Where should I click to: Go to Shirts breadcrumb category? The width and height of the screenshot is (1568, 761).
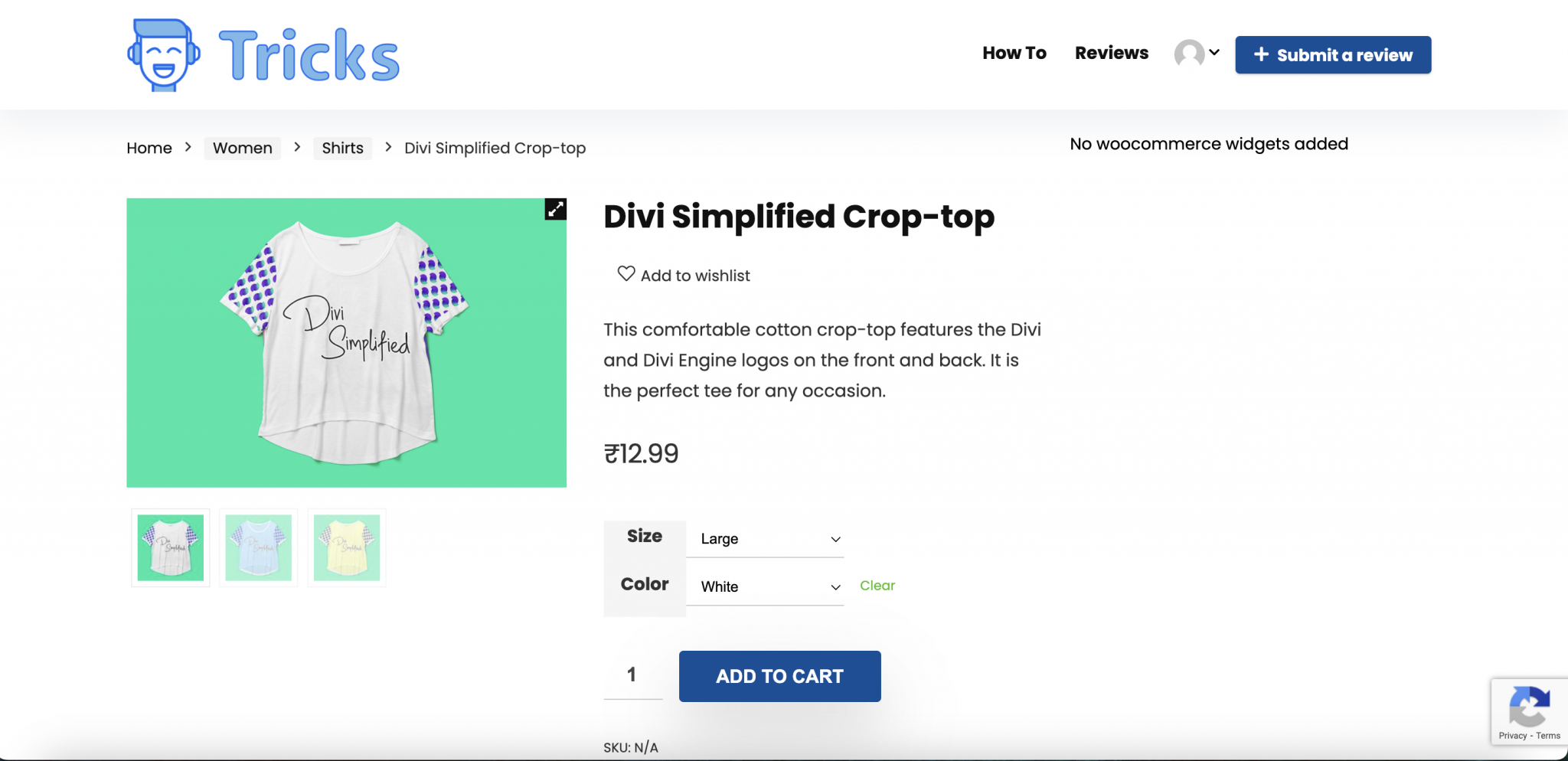[342, 148]
